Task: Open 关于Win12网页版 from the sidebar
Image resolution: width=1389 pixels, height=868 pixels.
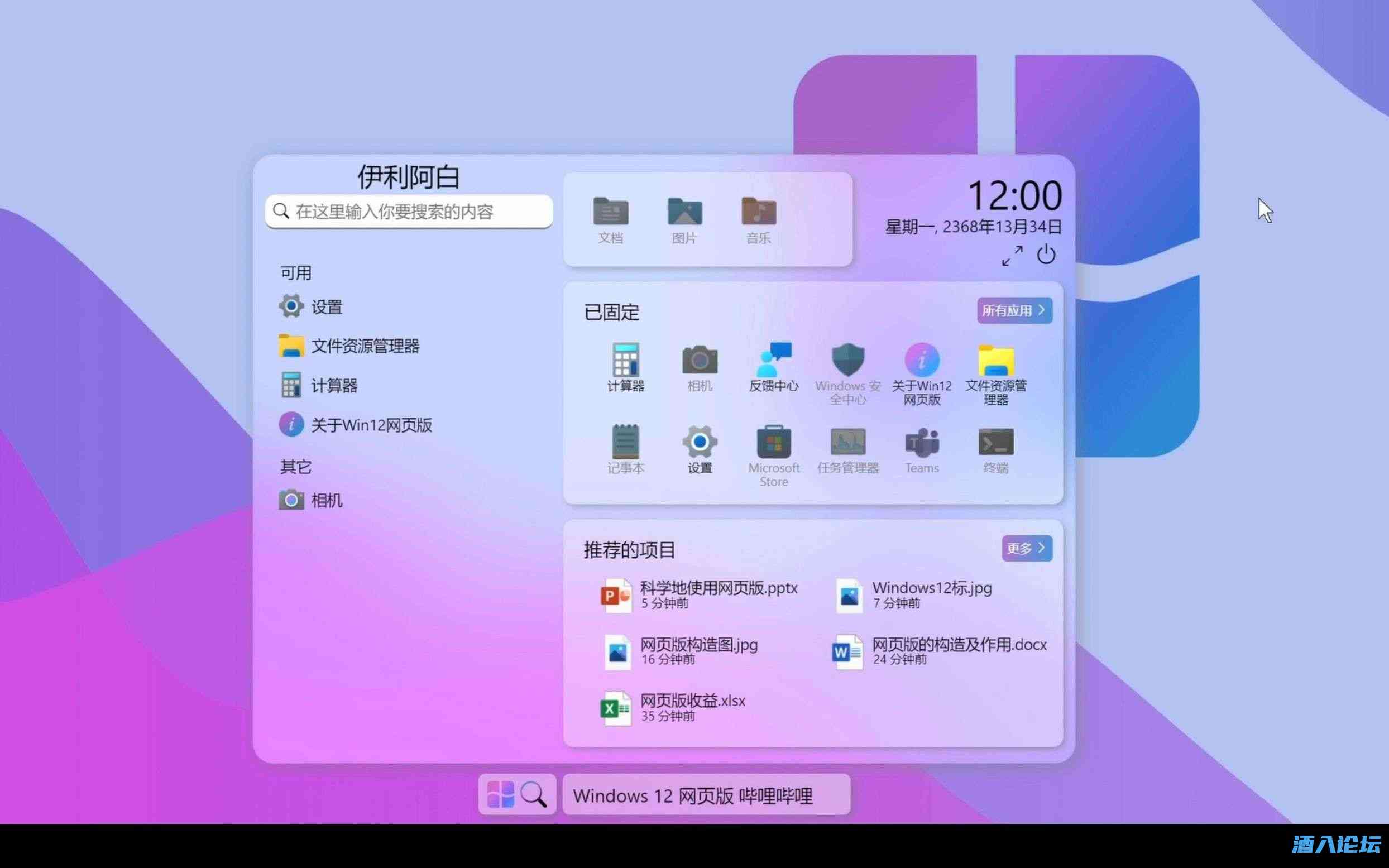Action: (372, 425)
